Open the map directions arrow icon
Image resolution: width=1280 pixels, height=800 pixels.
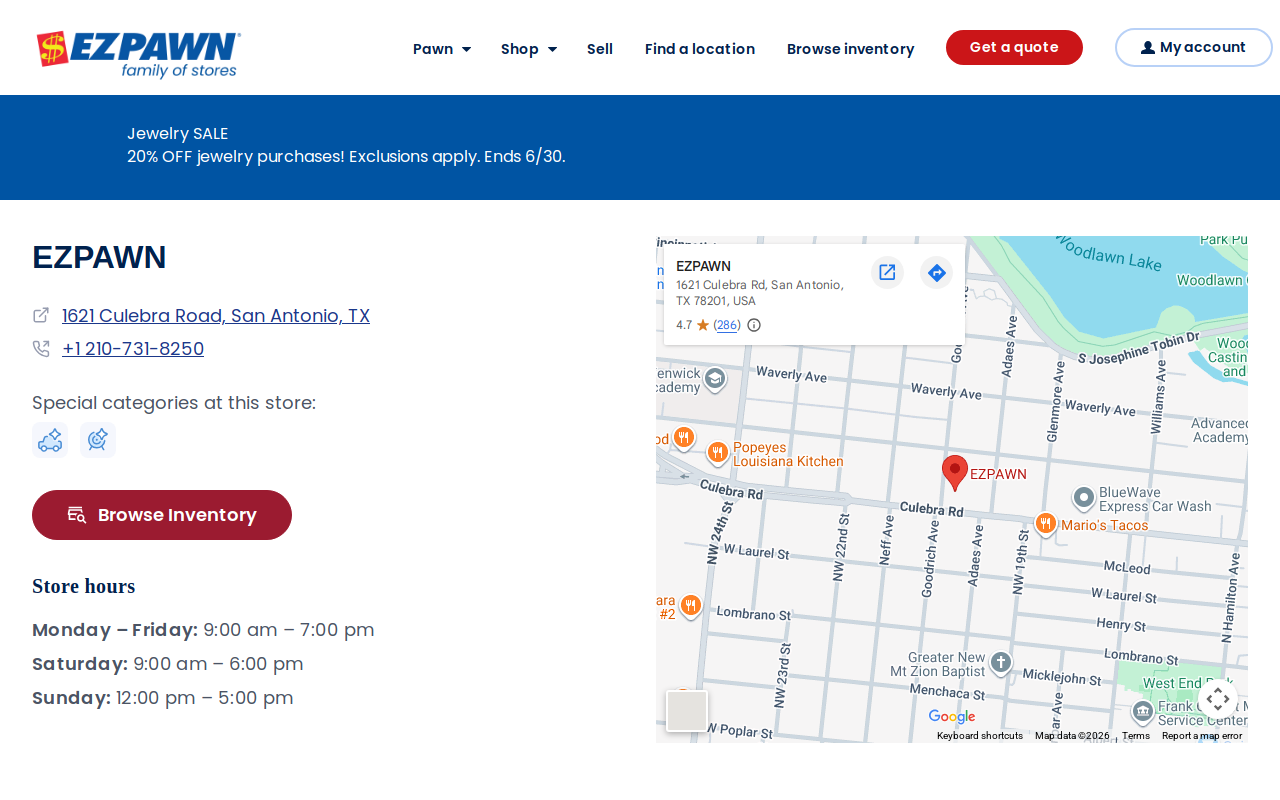[x=937, y=272]
